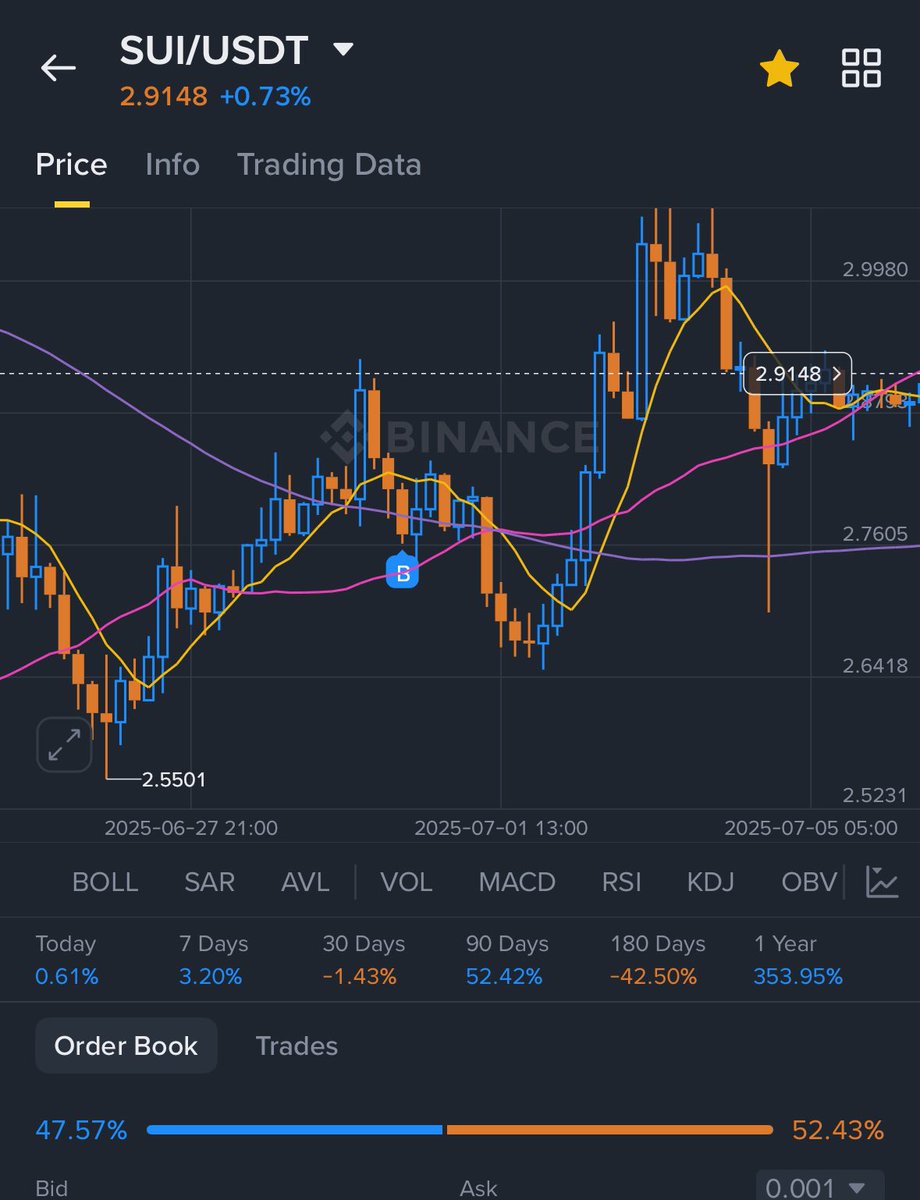Toggle the SAR indicator on the chart
The height and width of the screenshot is (1200, 920).
point(209,882)
